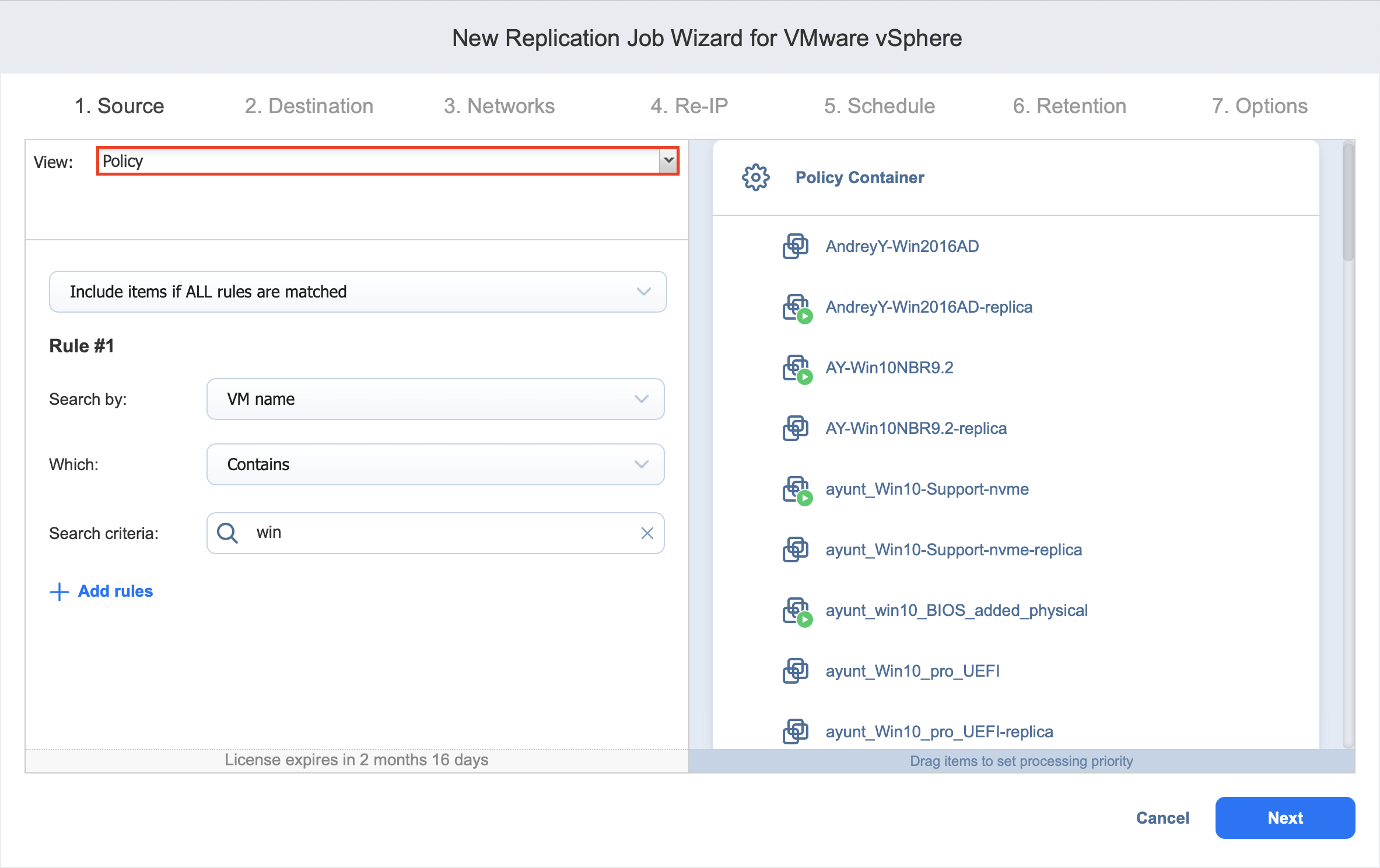Screen dimensions: 1380x868
Task: Click the Policy Container heading
Action: [860, 177]
